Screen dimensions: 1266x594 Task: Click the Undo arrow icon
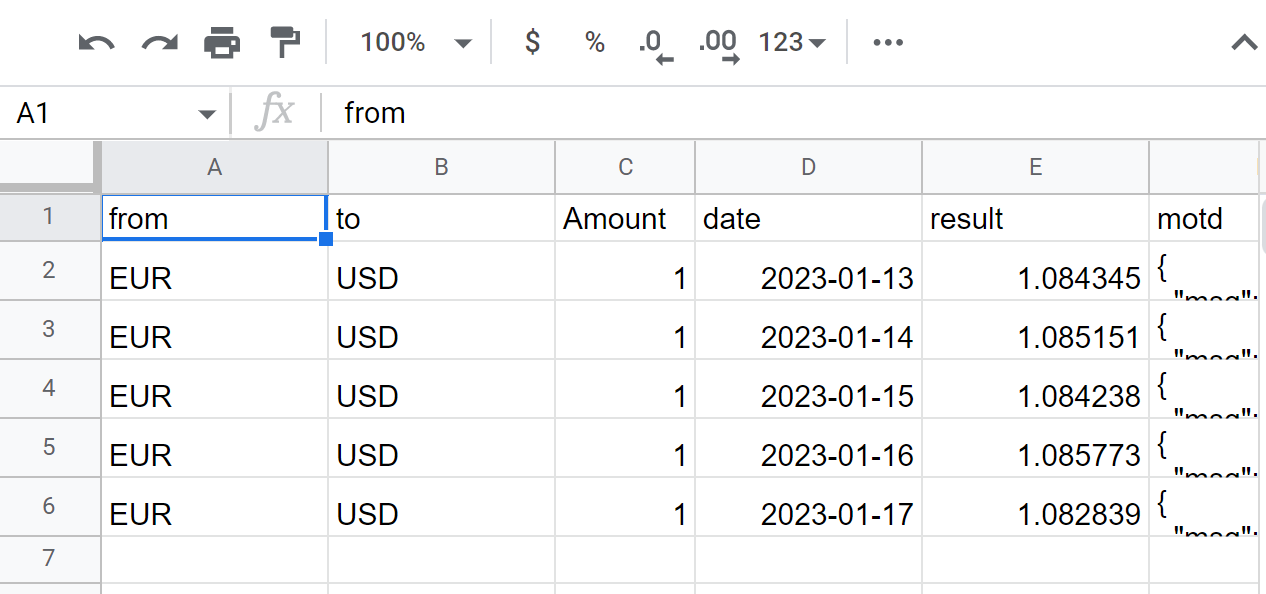[x=96, y=42]
